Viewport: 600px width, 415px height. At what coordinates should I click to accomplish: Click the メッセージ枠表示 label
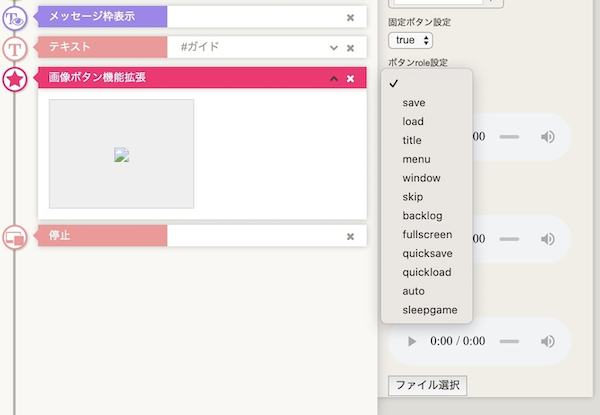[92, 16]
